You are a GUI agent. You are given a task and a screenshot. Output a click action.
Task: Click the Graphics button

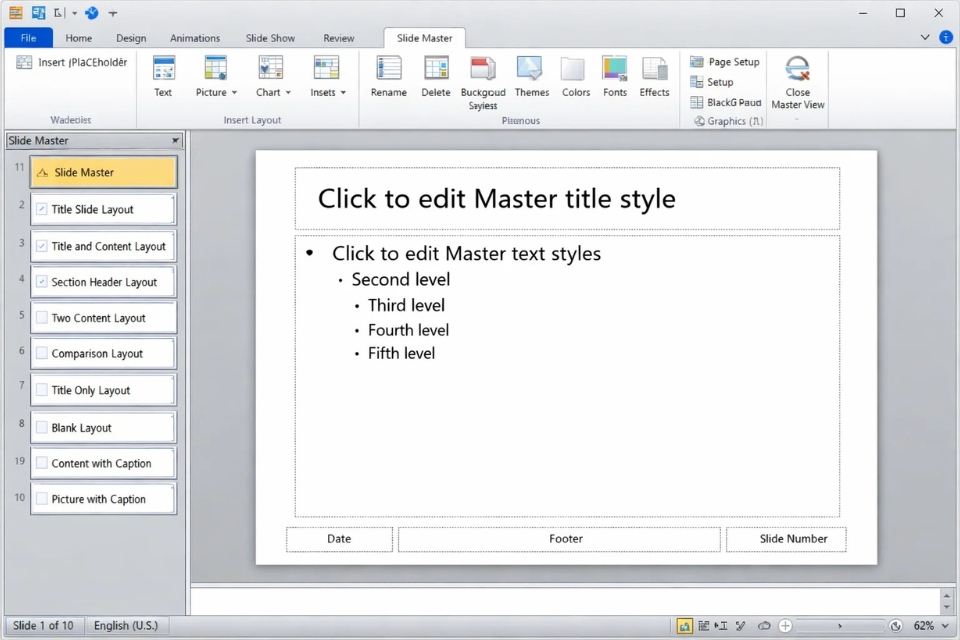pos(727,120)
